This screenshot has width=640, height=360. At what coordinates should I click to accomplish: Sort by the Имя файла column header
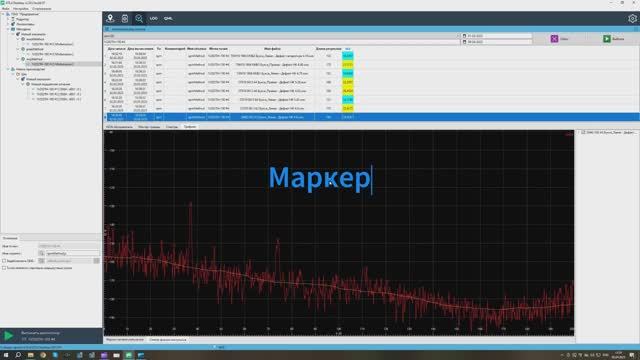(x=272, y=49)
